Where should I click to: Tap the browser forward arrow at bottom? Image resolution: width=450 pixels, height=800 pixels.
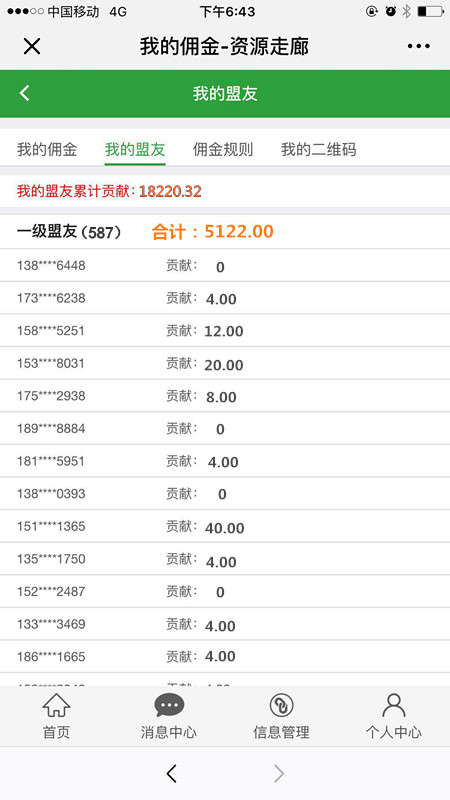pos(279,773)
